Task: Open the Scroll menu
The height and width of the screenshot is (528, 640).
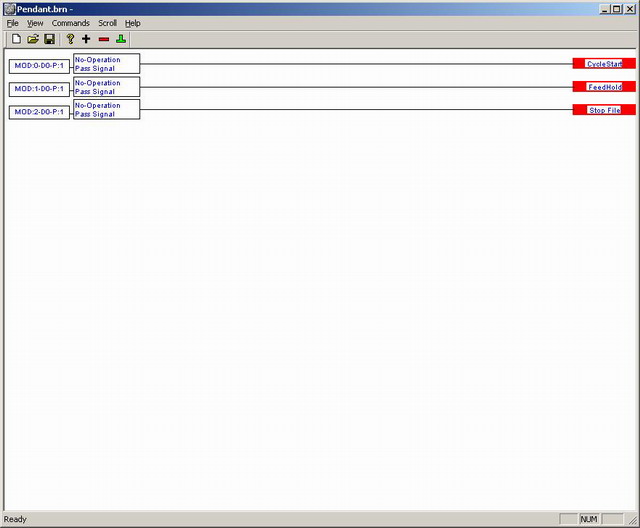Action: pos(107,23)
